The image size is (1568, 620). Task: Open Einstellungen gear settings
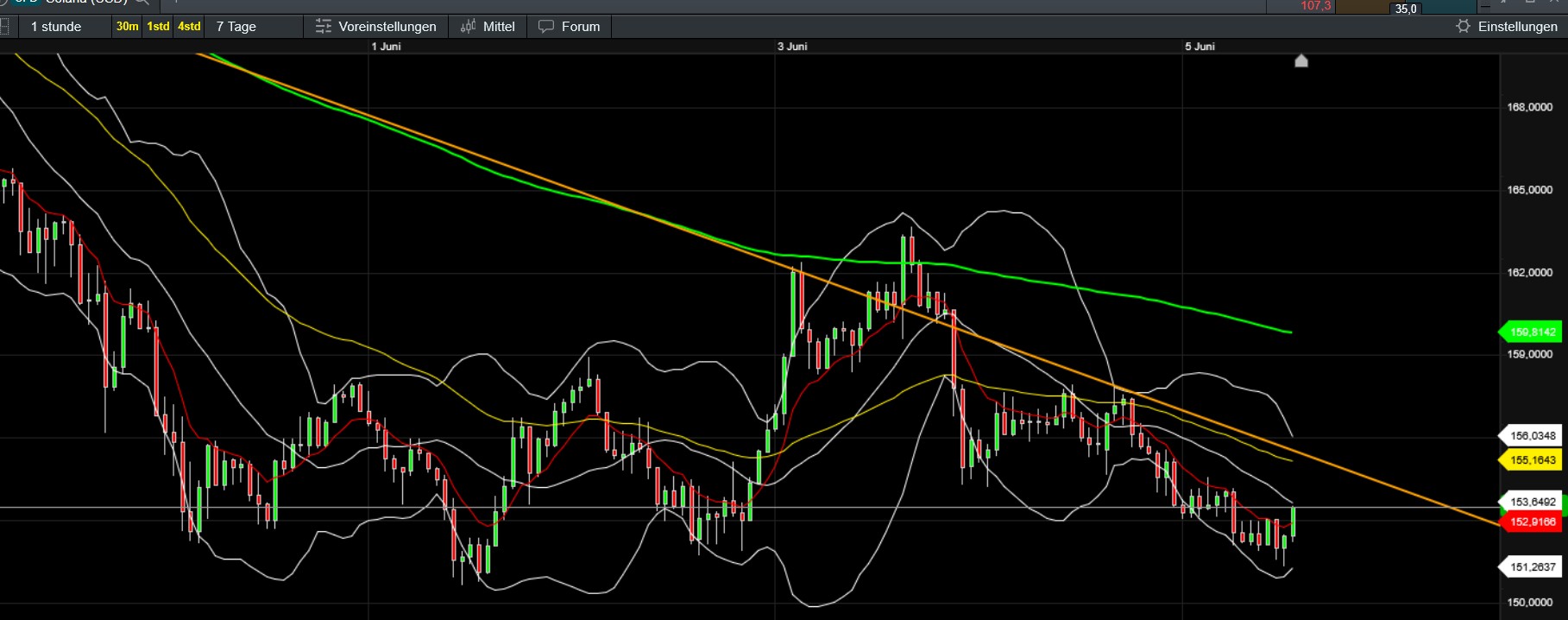1507,27
